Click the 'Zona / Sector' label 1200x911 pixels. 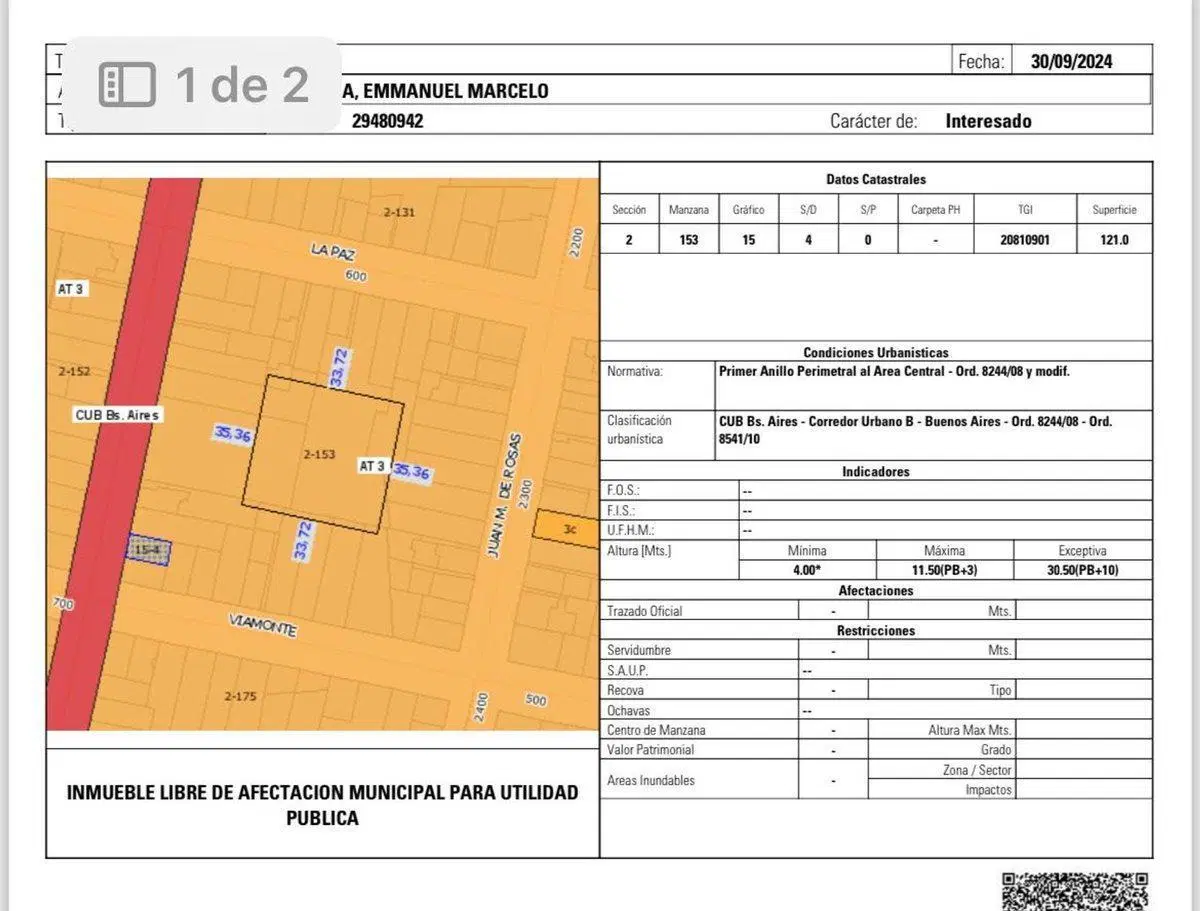pyautogui.click(x=977, y=770)
